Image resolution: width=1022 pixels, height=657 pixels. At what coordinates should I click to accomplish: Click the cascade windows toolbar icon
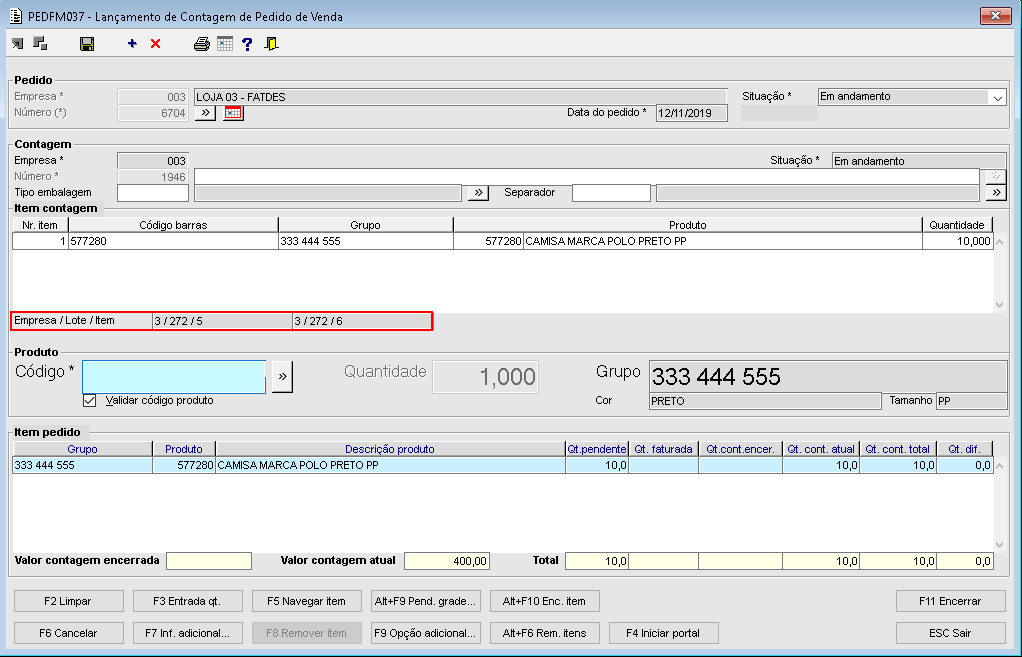(40, 44)
